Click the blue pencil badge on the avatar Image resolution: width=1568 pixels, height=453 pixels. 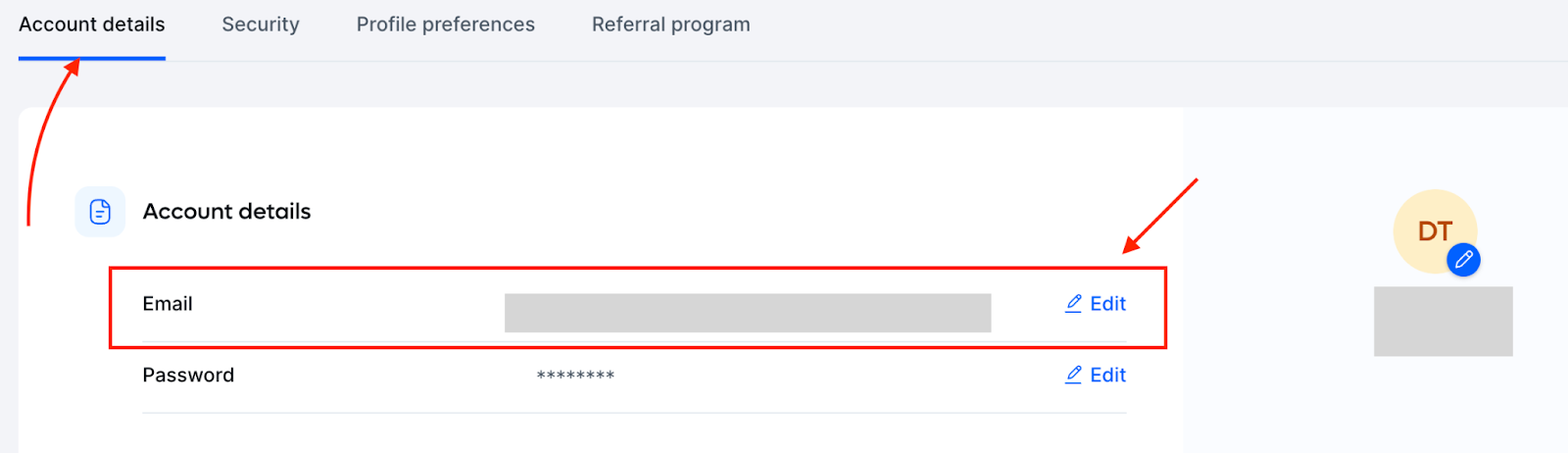(x=1464, y=260)
